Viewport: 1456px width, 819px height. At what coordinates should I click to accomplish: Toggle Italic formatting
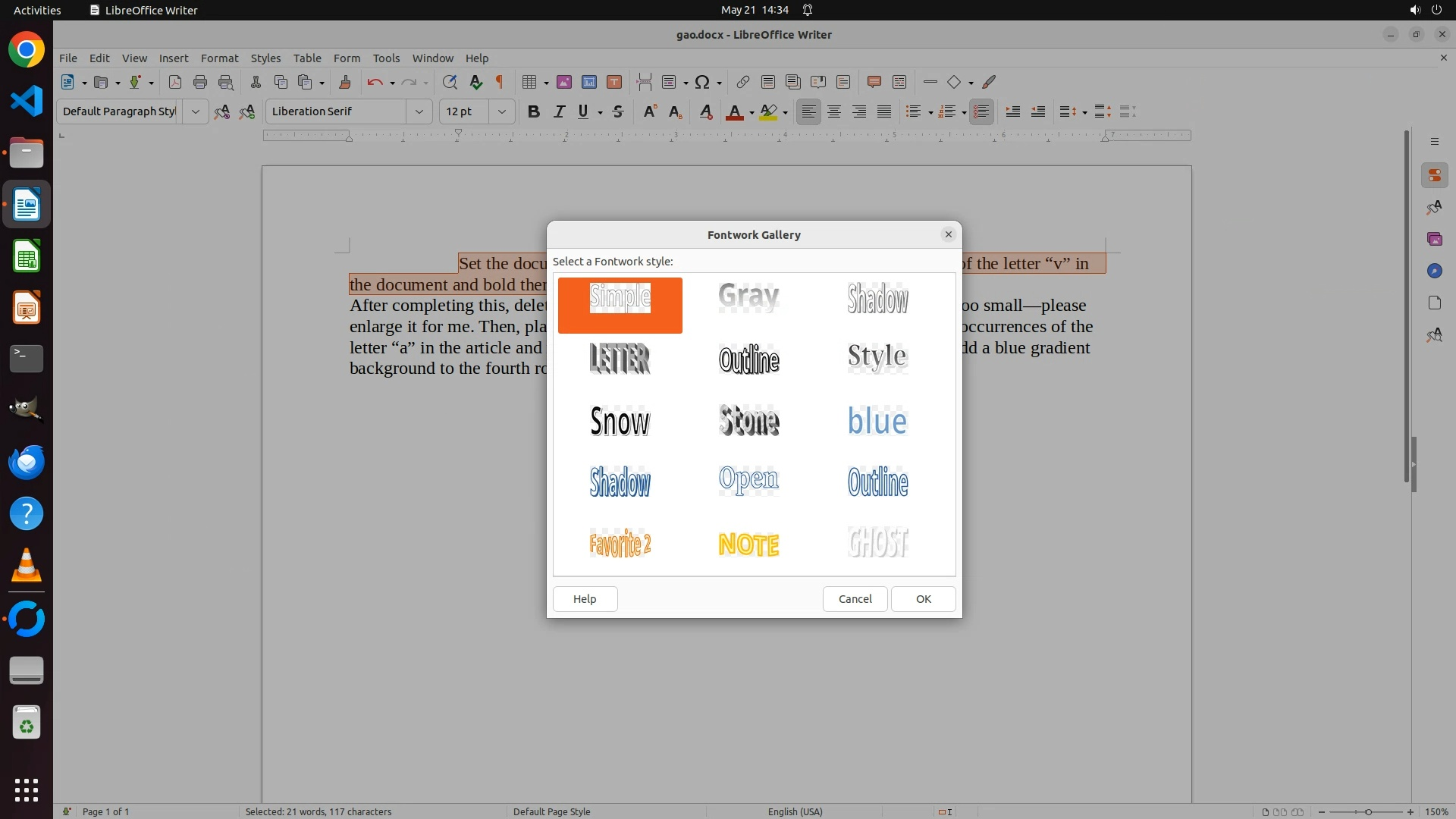pos(559,111)
